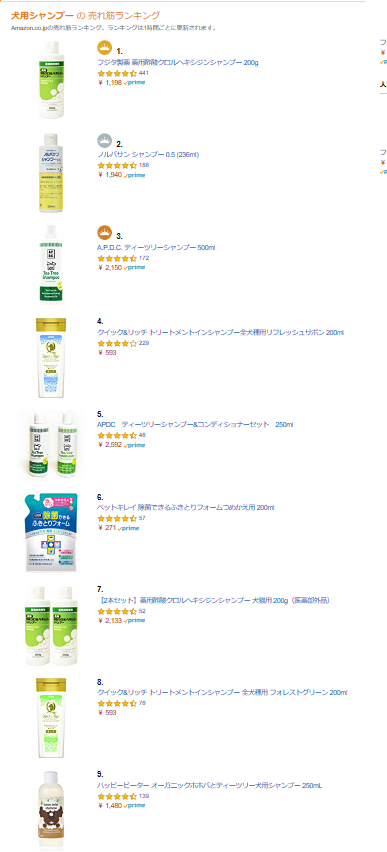The image size is (387, 852).
Task: Click the gold crown rank 1 badge
Action: pos(104,47)
